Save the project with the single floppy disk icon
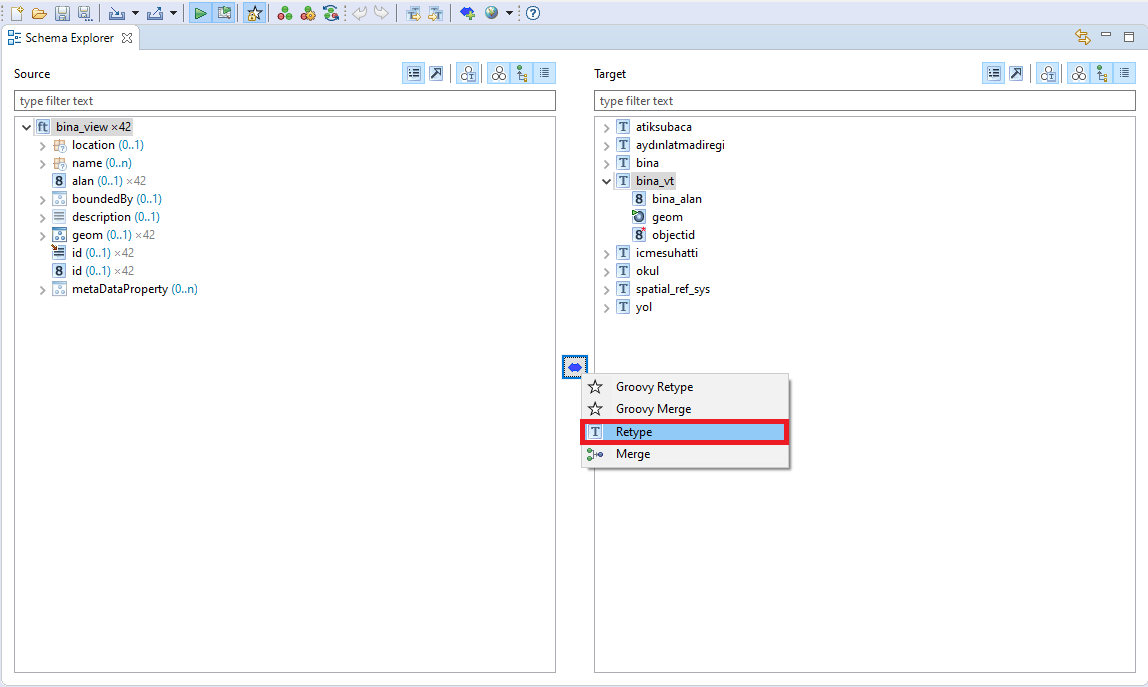This screenshot has height=687, width=1148. point(62,13)
